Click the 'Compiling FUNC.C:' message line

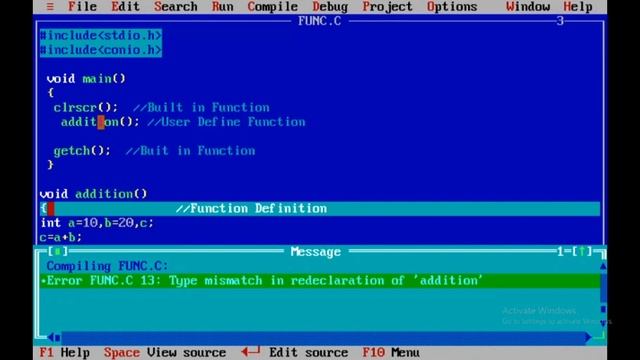click(107, 266)
